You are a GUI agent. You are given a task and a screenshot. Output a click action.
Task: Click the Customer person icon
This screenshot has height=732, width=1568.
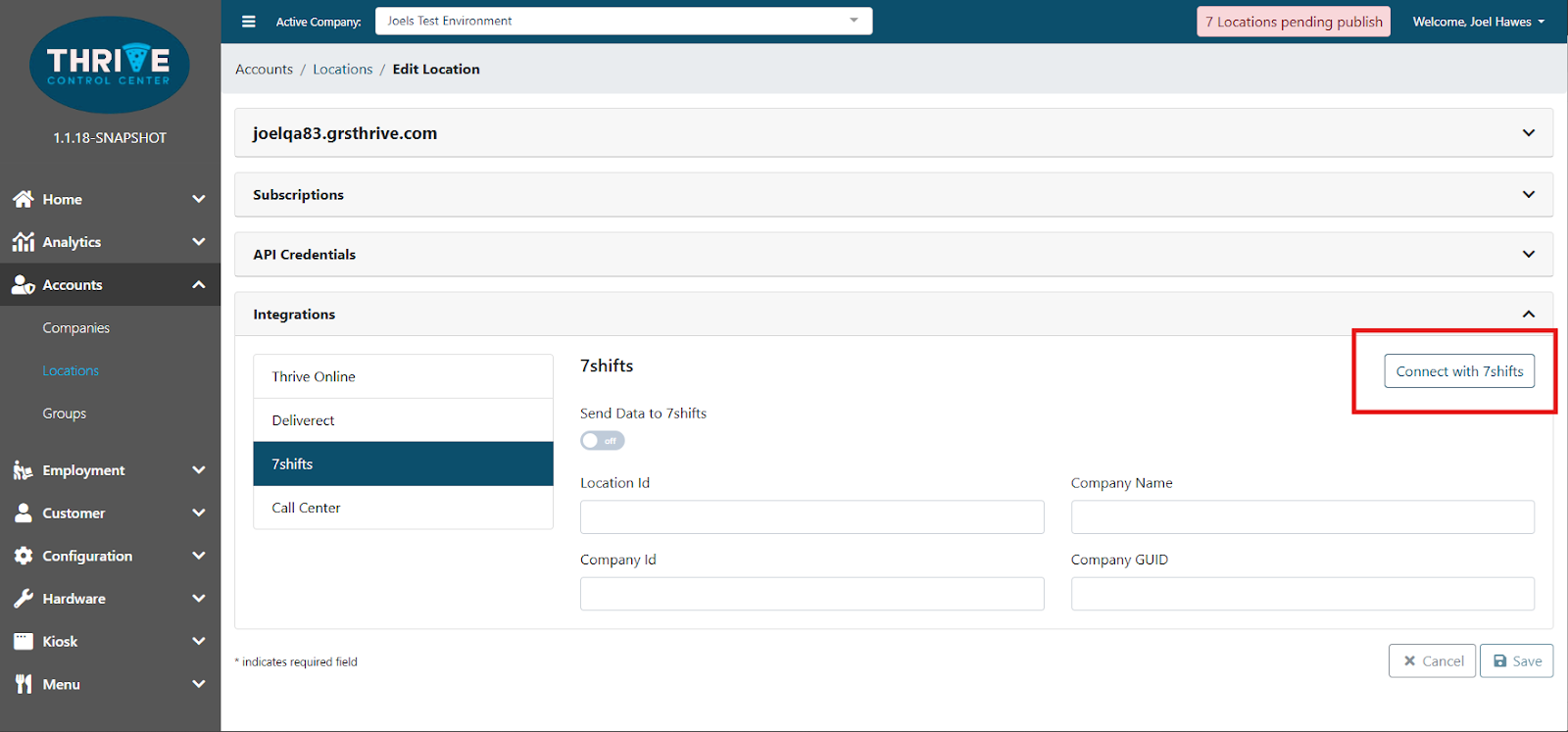[24, 512]
